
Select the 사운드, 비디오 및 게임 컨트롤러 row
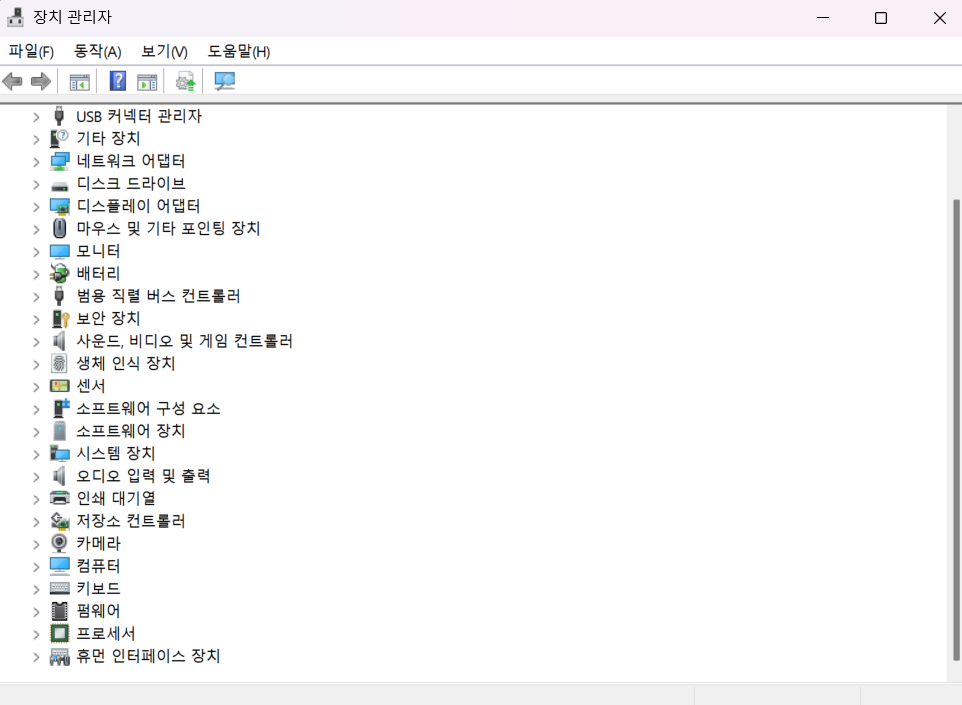184,341
